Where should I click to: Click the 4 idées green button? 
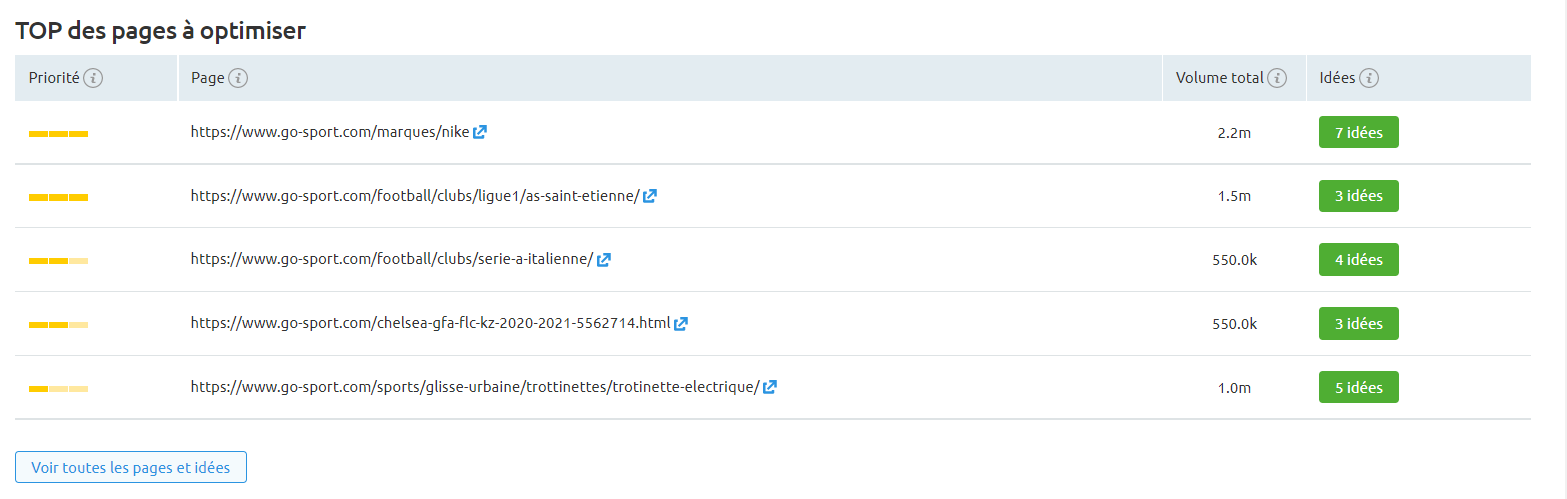(x=1359, y=260)
